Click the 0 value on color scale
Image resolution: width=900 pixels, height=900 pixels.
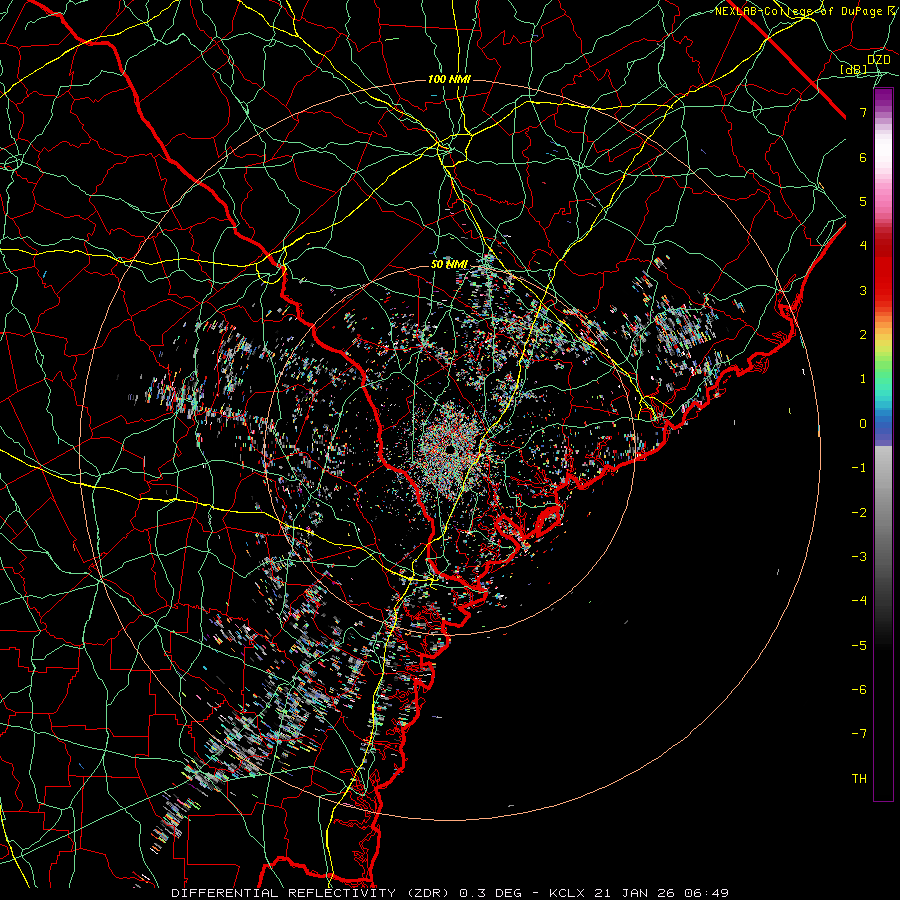[x=863, y=424]
